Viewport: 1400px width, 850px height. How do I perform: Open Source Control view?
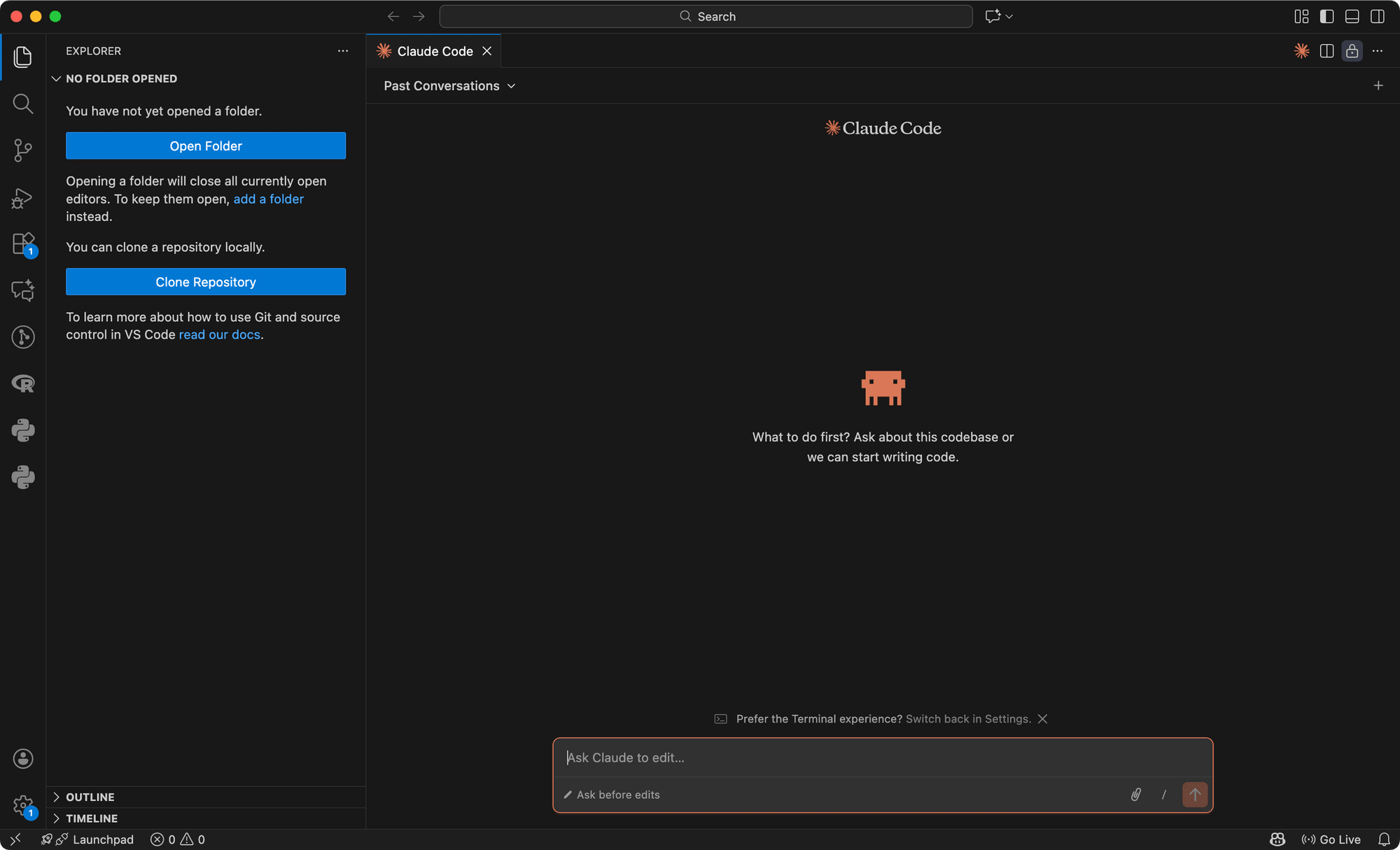pyautogui.click(x=23, y=150)
